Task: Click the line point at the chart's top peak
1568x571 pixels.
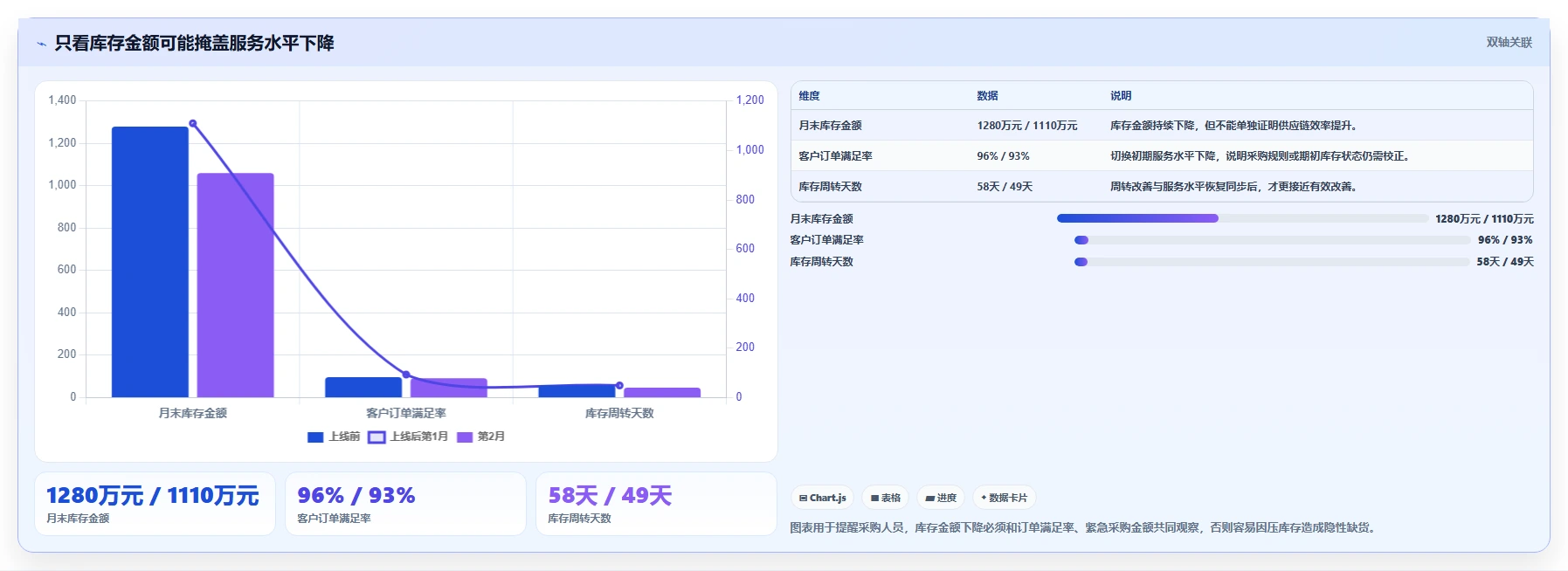Action: tap(193, 123)
